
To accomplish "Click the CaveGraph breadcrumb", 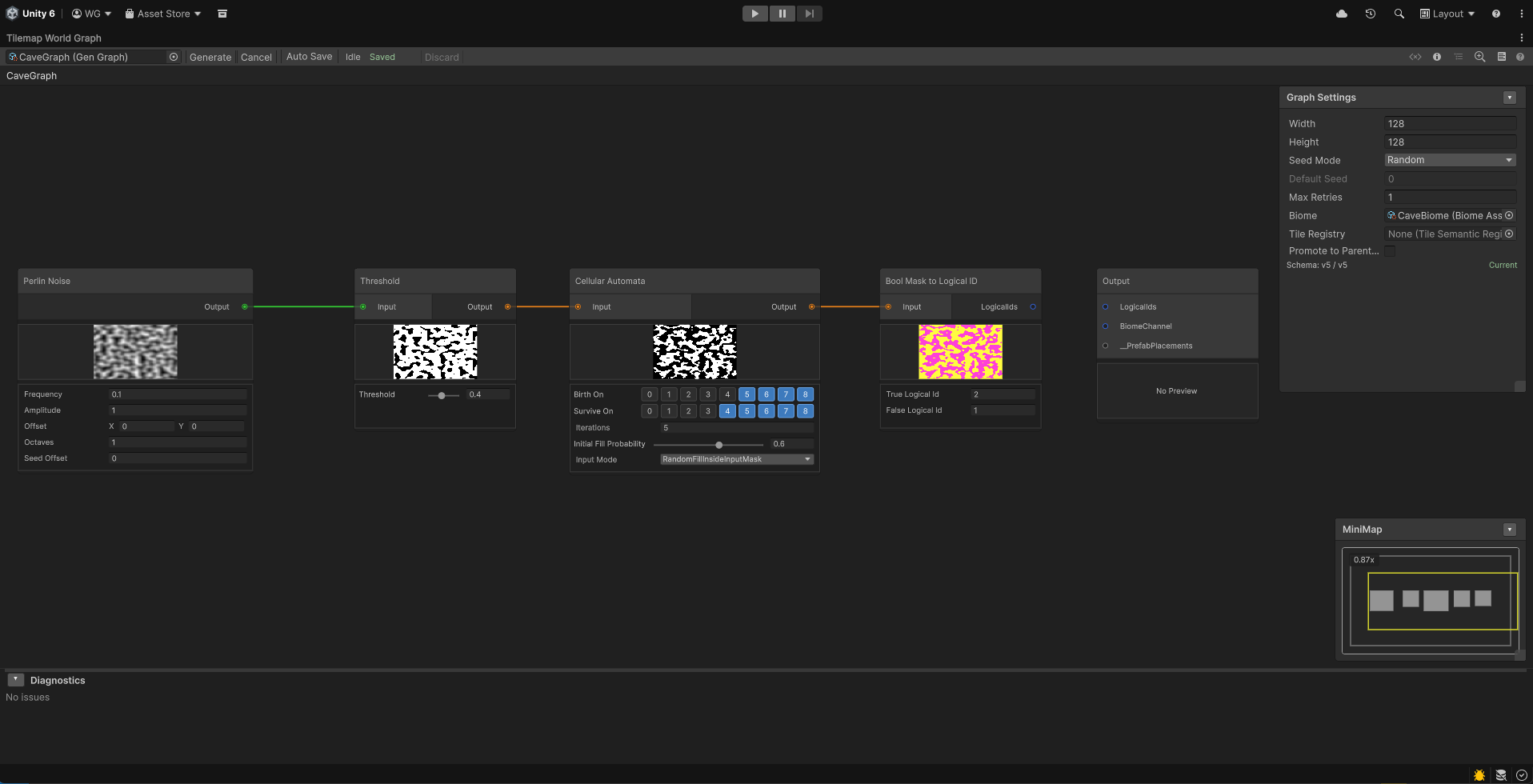I will (x=31, y=76).
